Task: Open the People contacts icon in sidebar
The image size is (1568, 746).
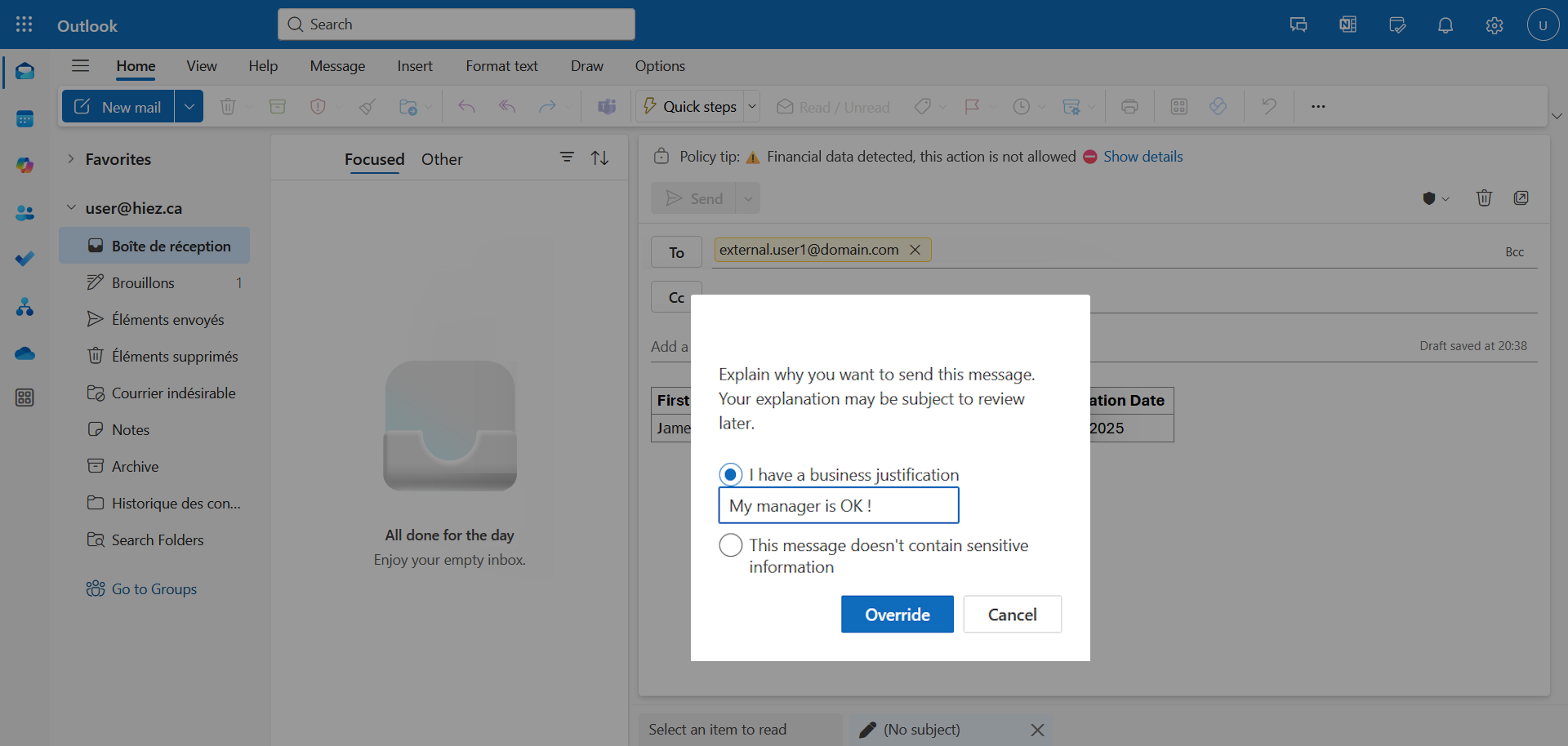Action: click(24, 213)
